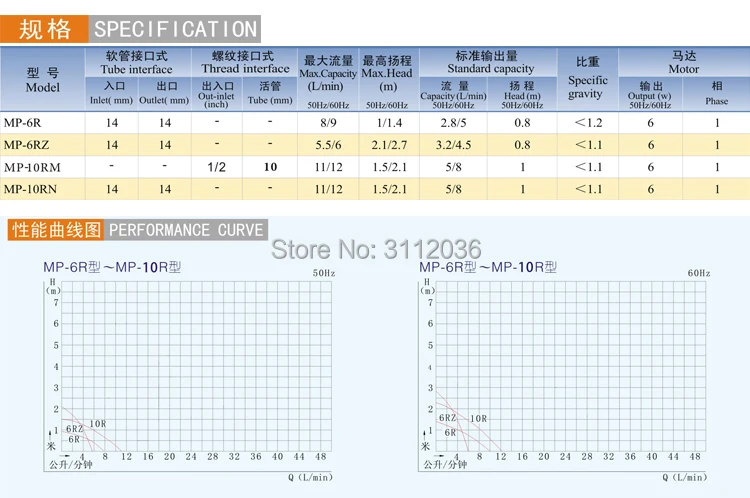Click the "6RZ" curve label in the 50Hz chart
The height and width of the screenshot is (498, 750).
[74, 429]
